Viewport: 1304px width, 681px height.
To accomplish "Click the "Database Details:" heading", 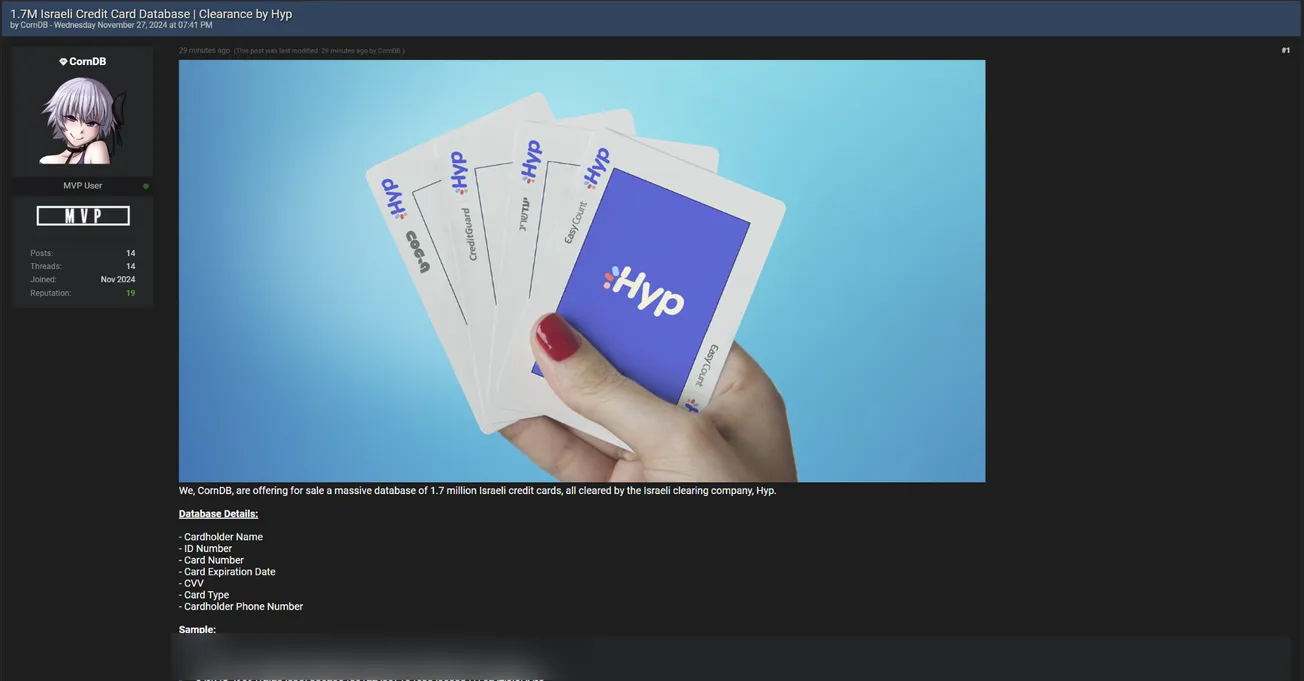I will click(x=218, y=514).
